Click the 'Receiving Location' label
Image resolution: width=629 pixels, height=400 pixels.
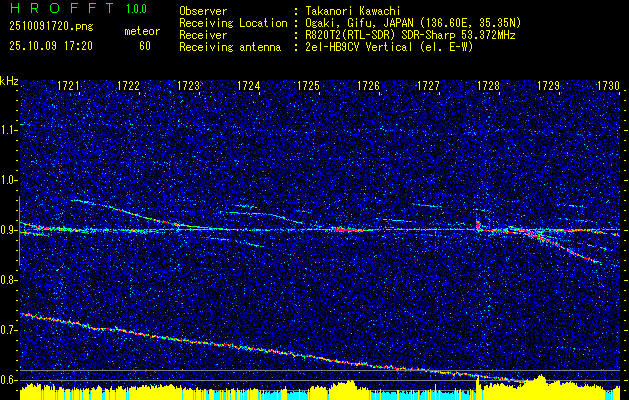[x=233, y=24]
